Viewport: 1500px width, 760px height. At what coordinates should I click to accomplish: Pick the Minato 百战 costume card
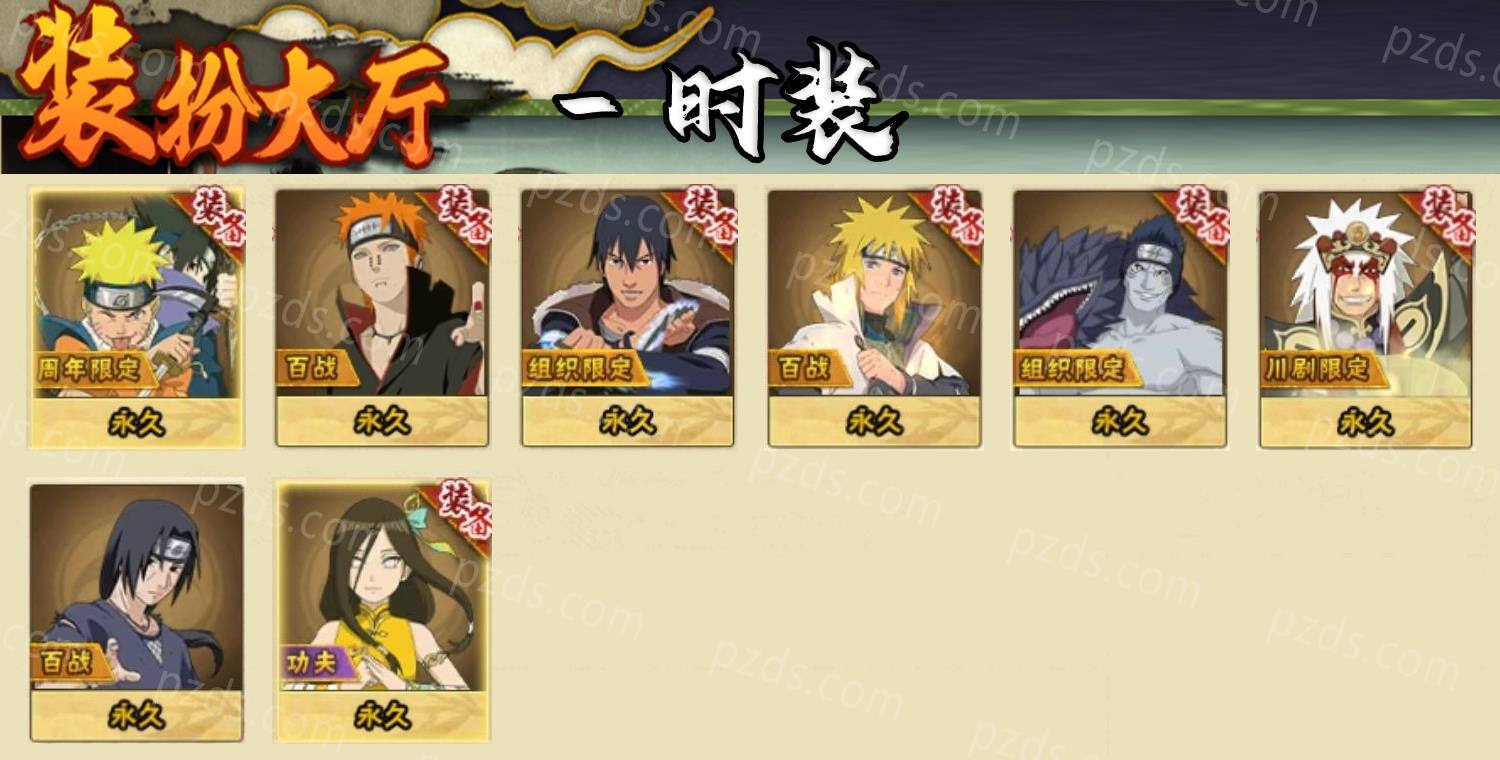tap(874, 318)
